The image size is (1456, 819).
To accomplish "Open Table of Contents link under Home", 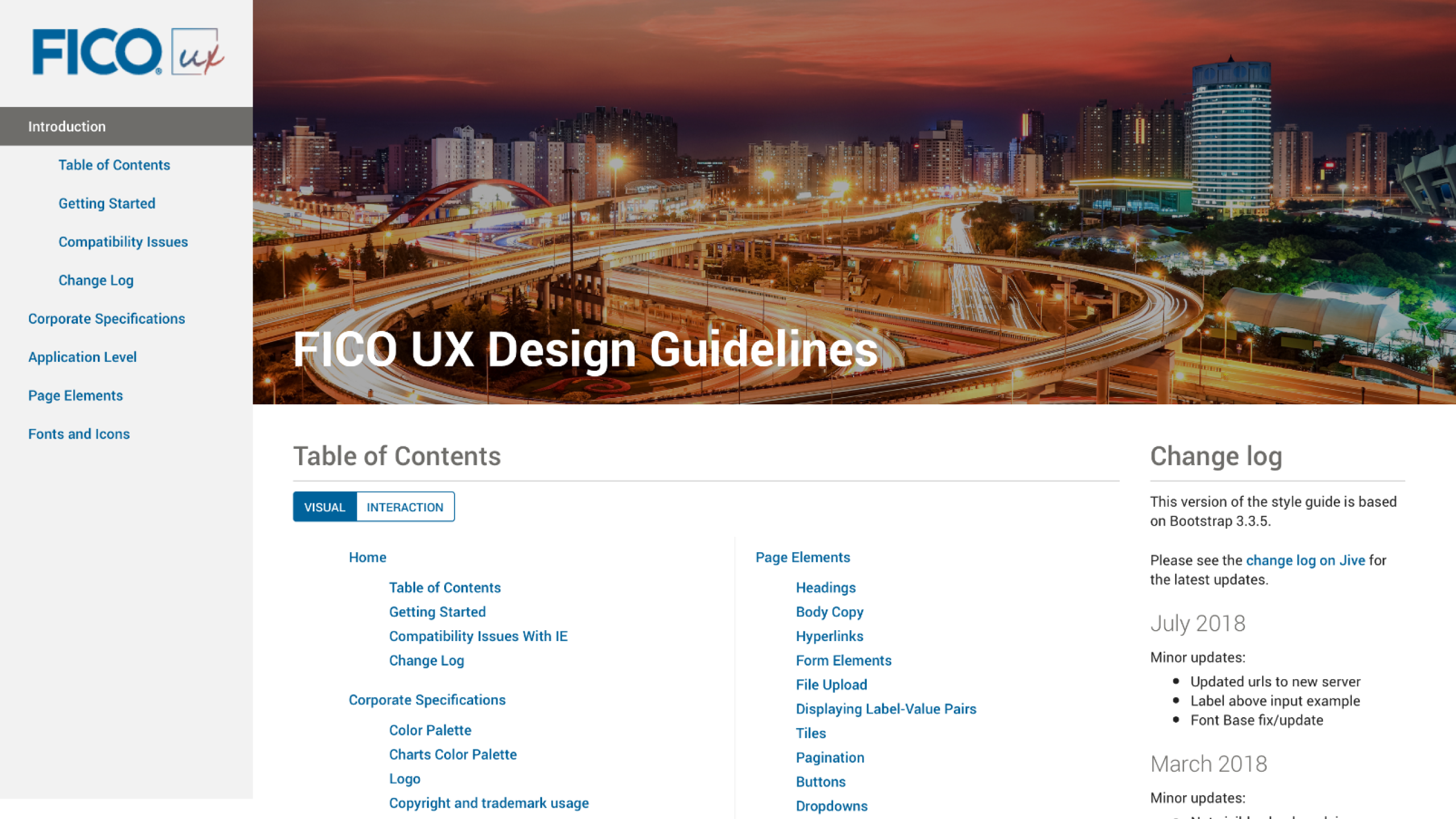I will pos(445,588).
